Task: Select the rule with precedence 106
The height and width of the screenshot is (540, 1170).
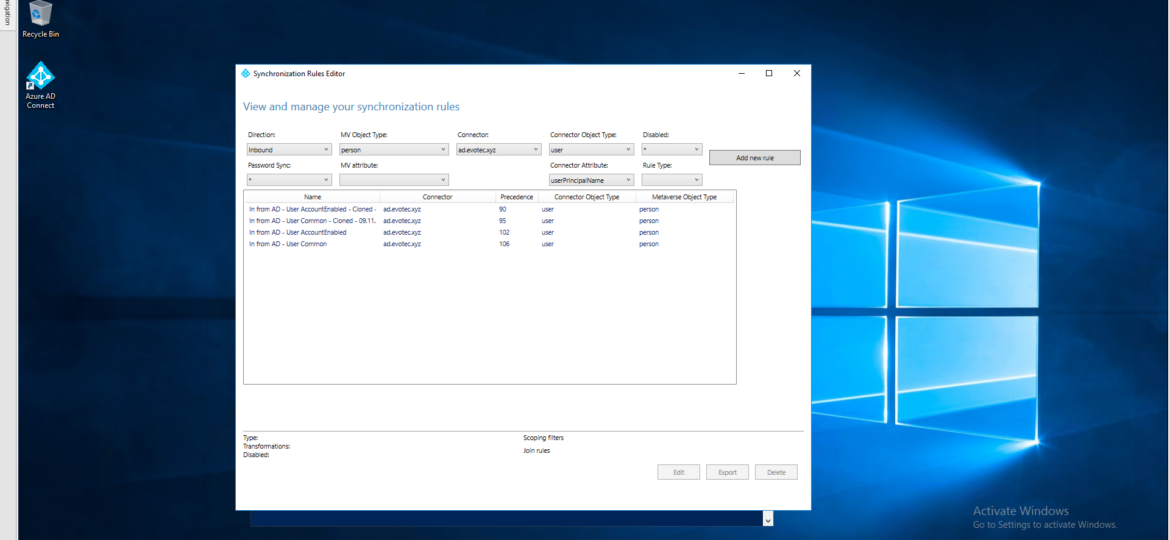Action: pyautogui.click(x=489, y=244)
